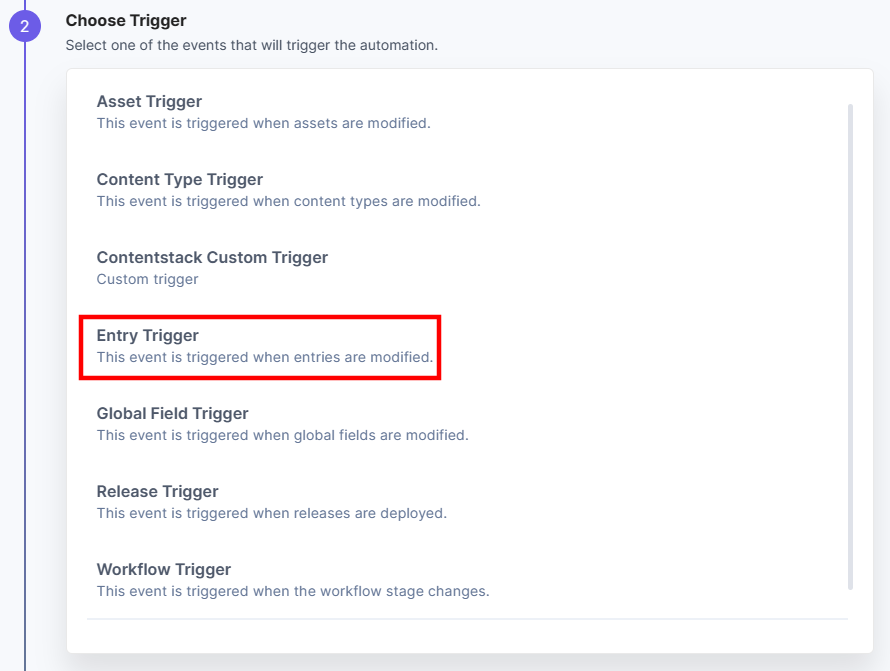Choose the Workflow Trigger event
Image resolution: width=890 pixels, height=671 pixels.
pos(163,569)
